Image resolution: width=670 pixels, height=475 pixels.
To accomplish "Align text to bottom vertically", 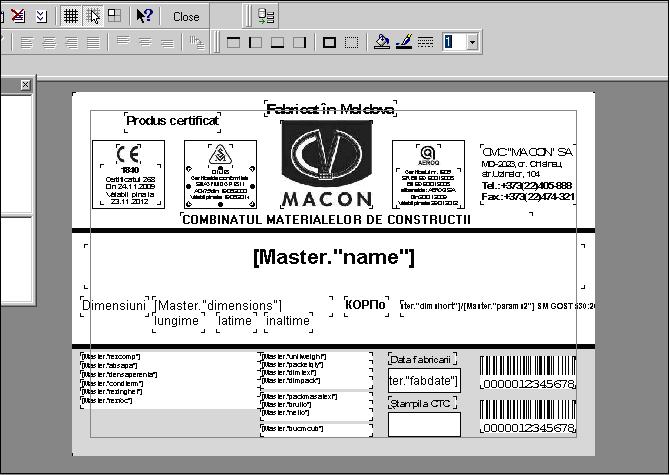I will 168,42.
